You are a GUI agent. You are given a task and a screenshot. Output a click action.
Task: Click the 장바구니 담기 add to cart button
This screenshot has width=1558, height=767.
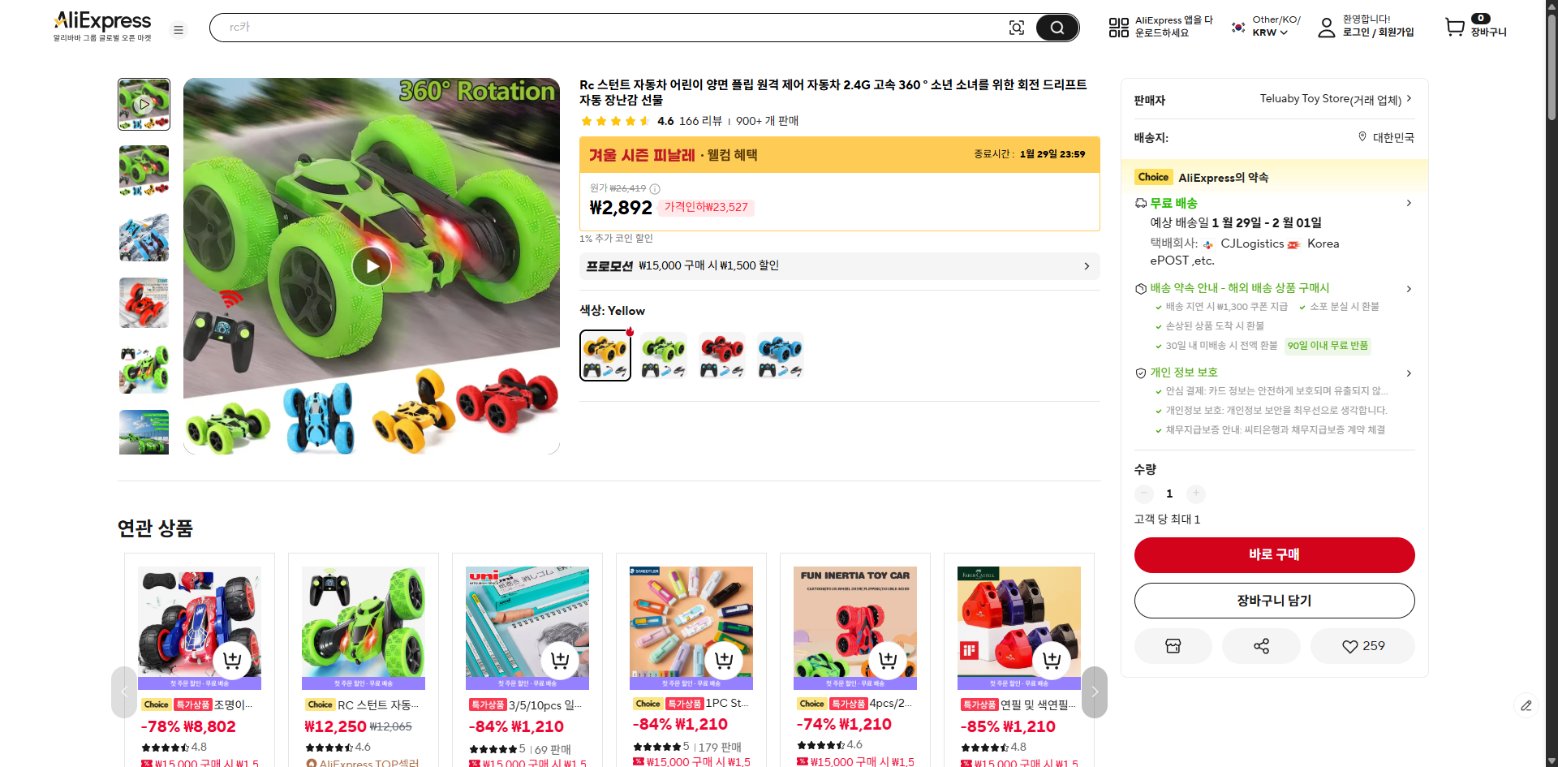1274,601
